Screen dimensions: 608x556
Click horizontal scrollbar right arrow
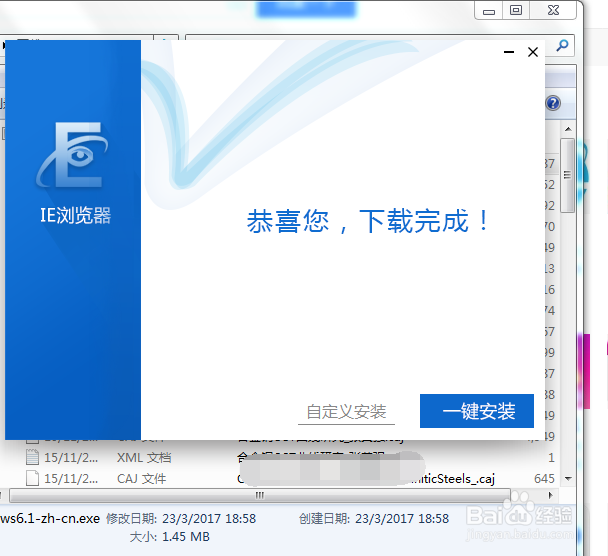point(551,495)
